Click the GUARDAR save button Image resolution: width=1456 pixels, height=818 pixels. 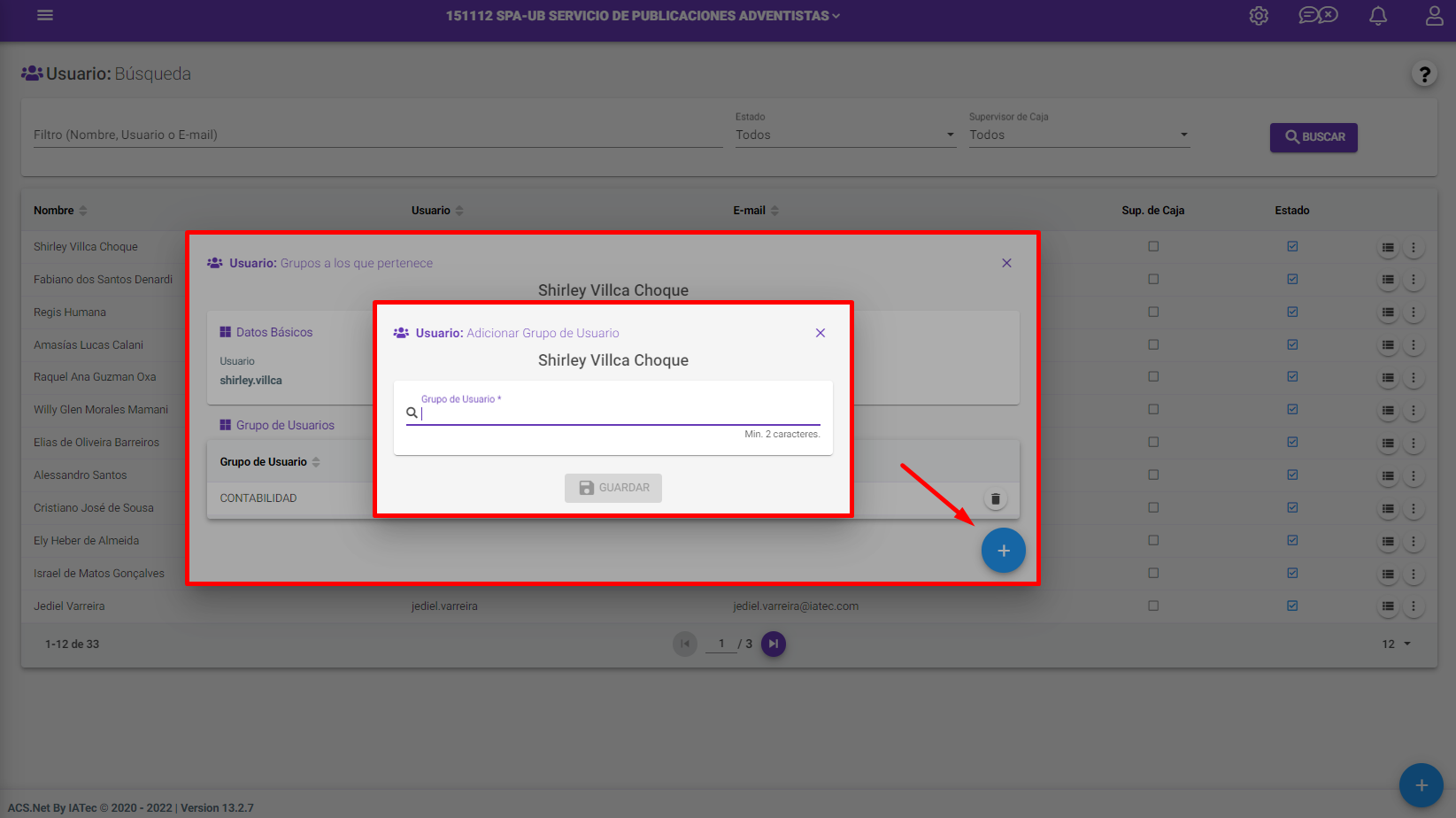613,488
